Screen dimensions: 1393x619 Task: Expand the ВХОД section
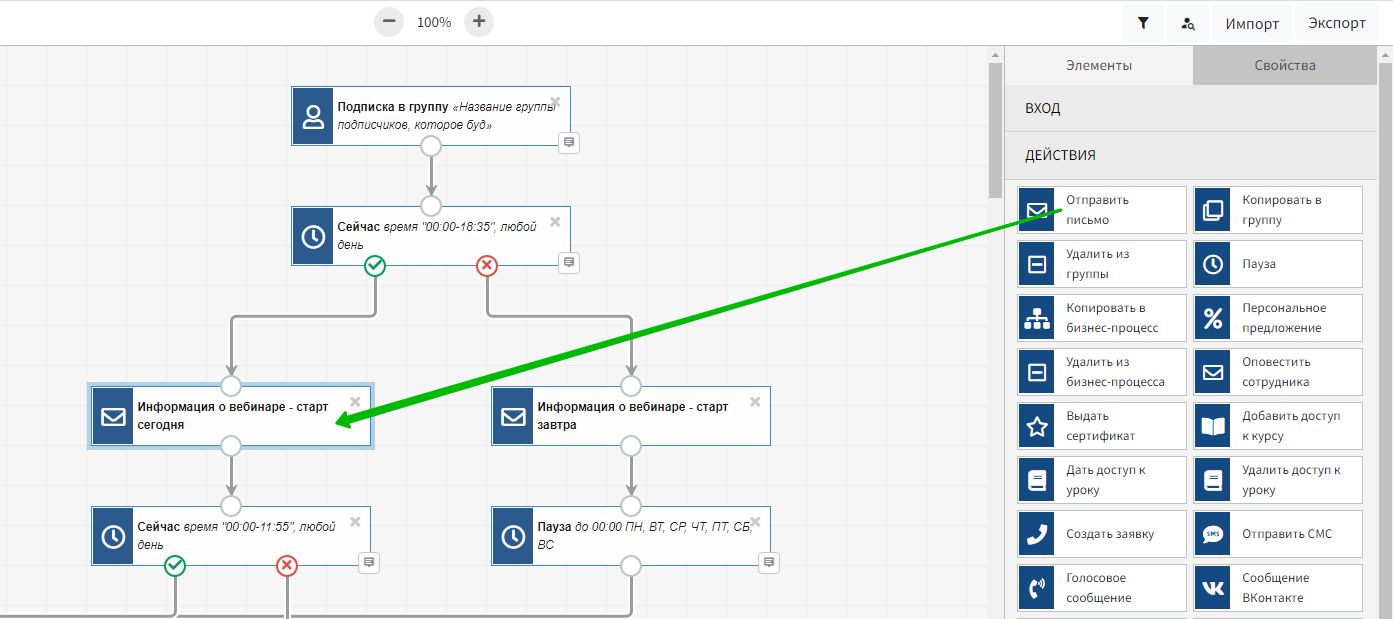click(x=1190, y=108)
